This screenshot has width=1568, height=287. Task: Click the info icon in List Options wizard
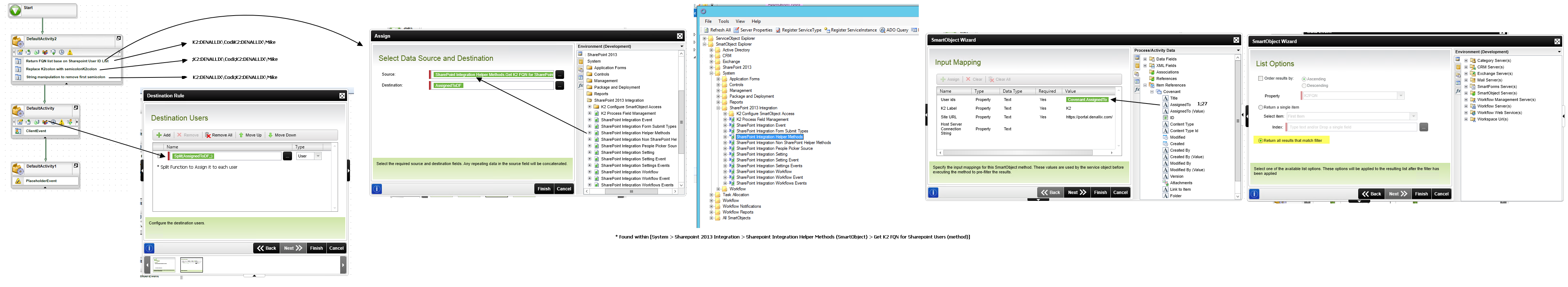1254,194
